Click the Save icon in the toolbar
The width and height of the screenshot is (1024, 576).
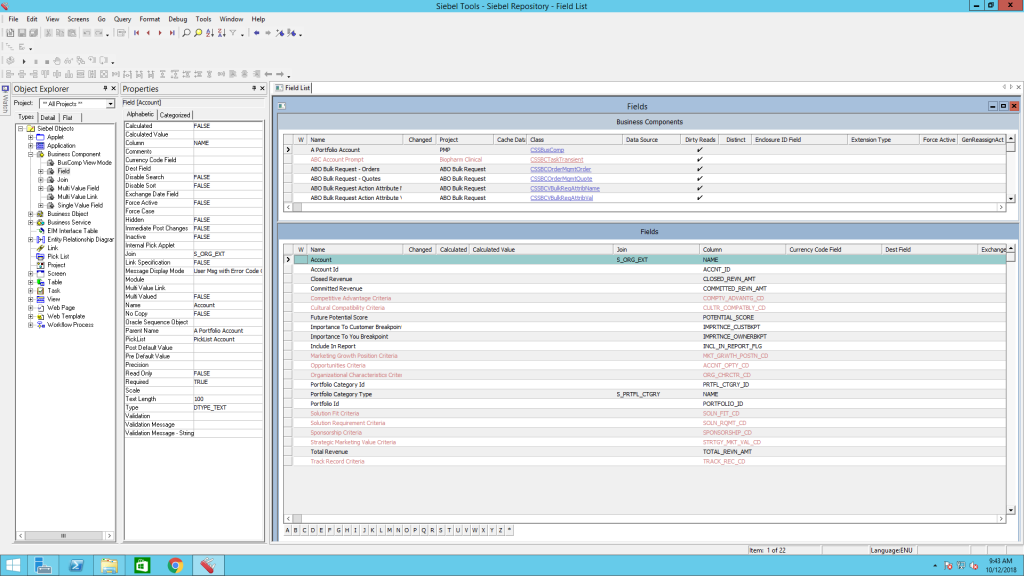[22, 31]
